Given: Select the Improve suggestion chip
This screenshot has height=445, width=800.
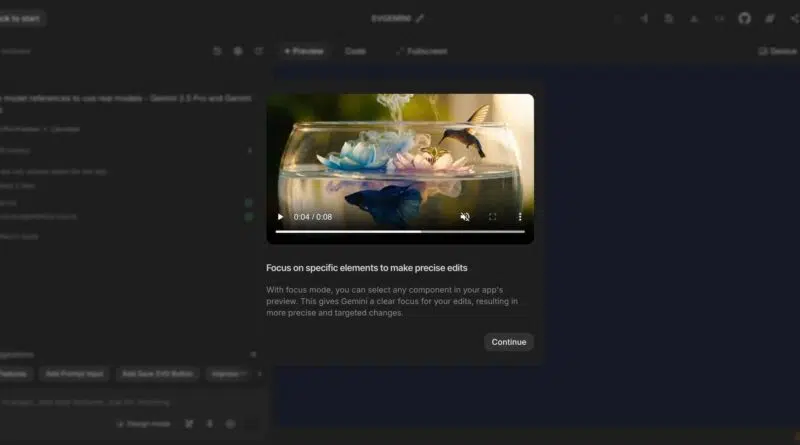Looking at the screenshot, I should tap(228, 374).
